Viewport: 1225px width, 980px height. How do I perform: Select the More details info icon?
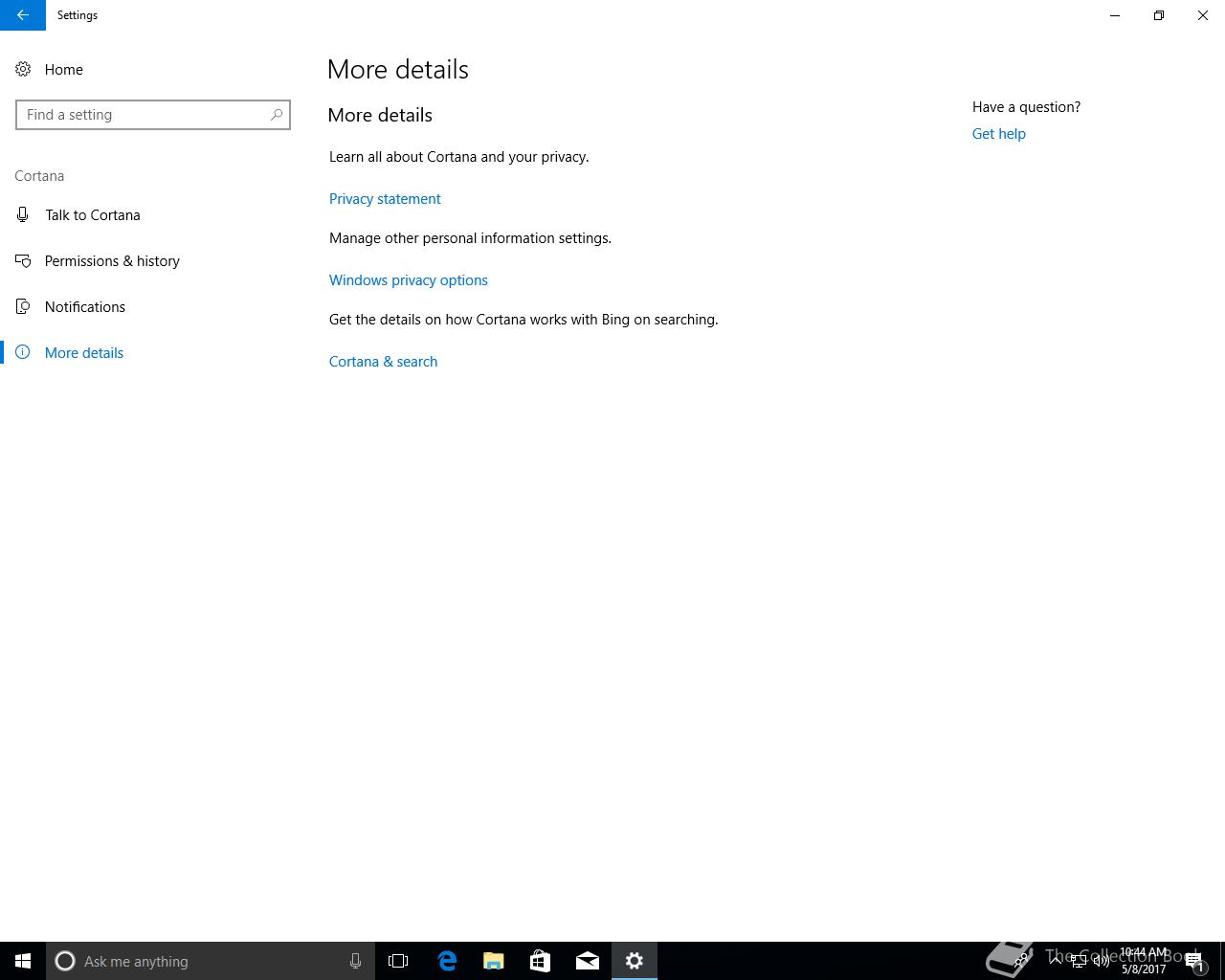pyautogui.click(x=23, y=352)
